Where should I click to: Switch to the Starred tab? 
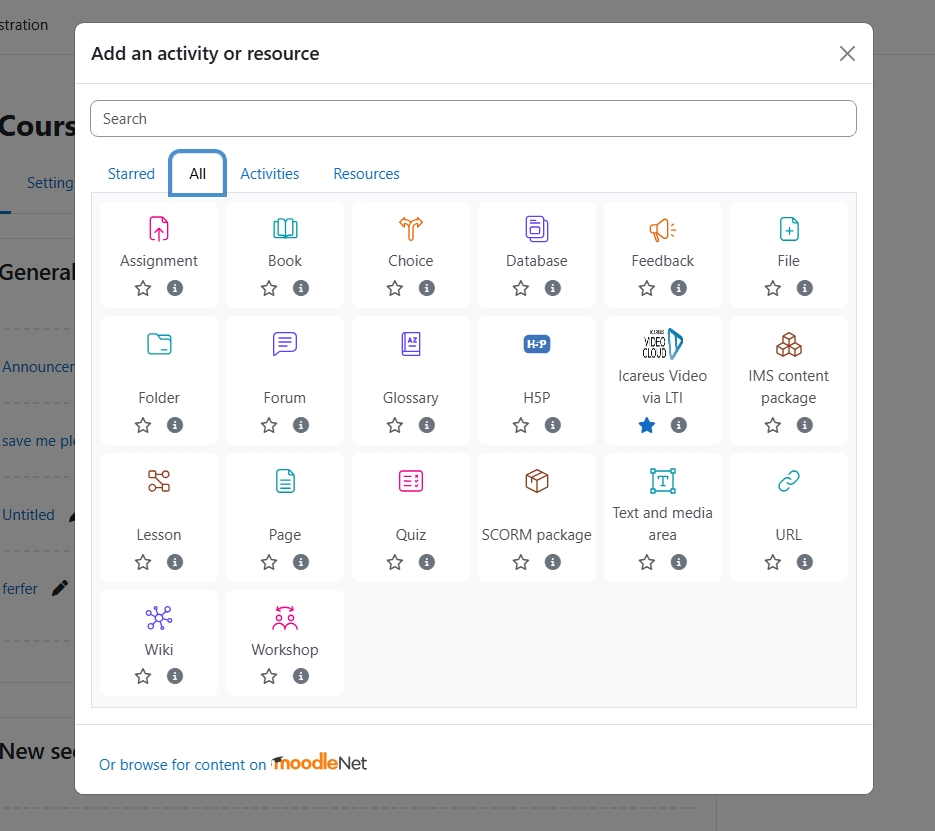[131, 174]
